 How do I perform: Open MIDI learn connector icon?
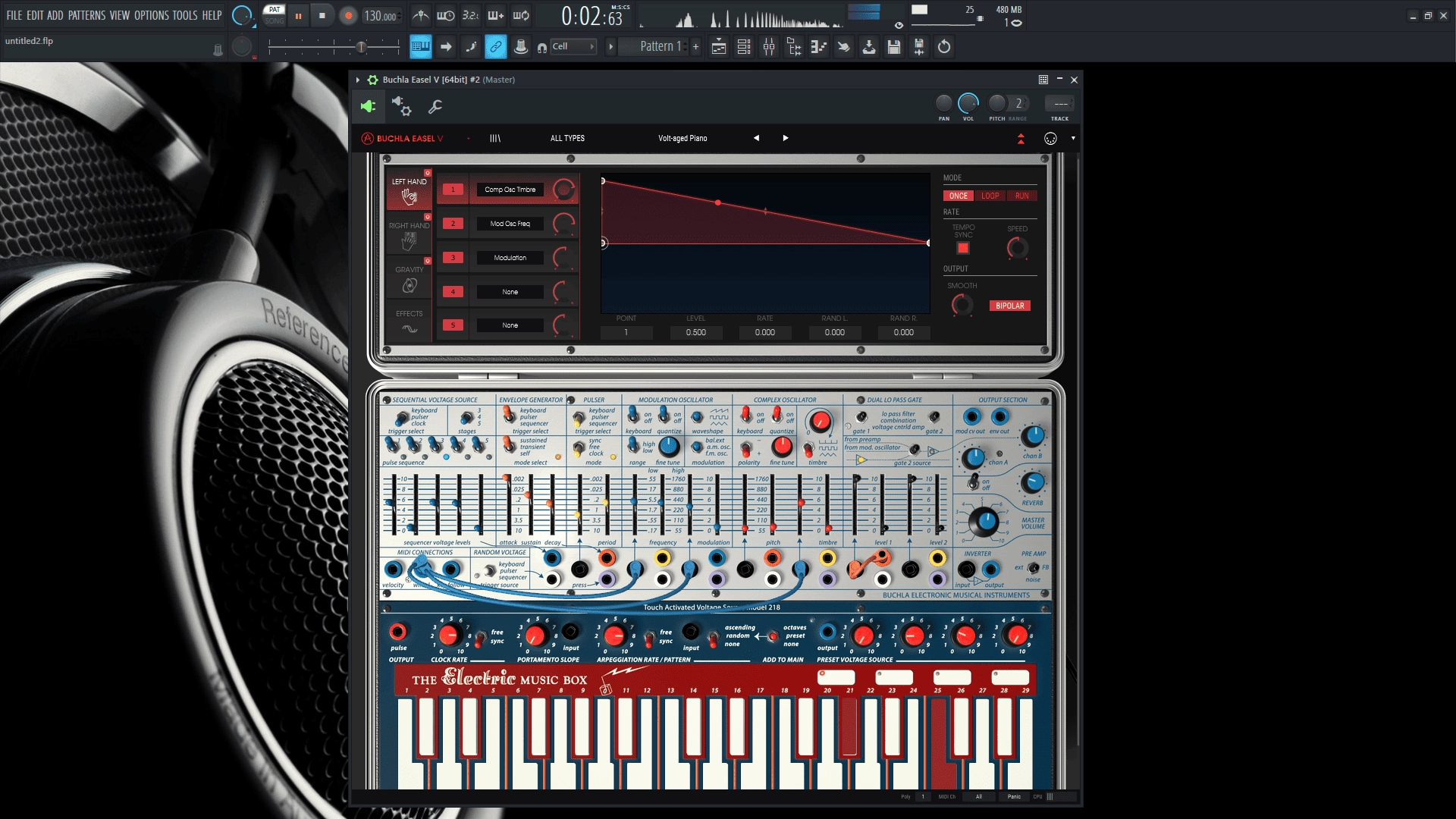[x=1050, y=139]
